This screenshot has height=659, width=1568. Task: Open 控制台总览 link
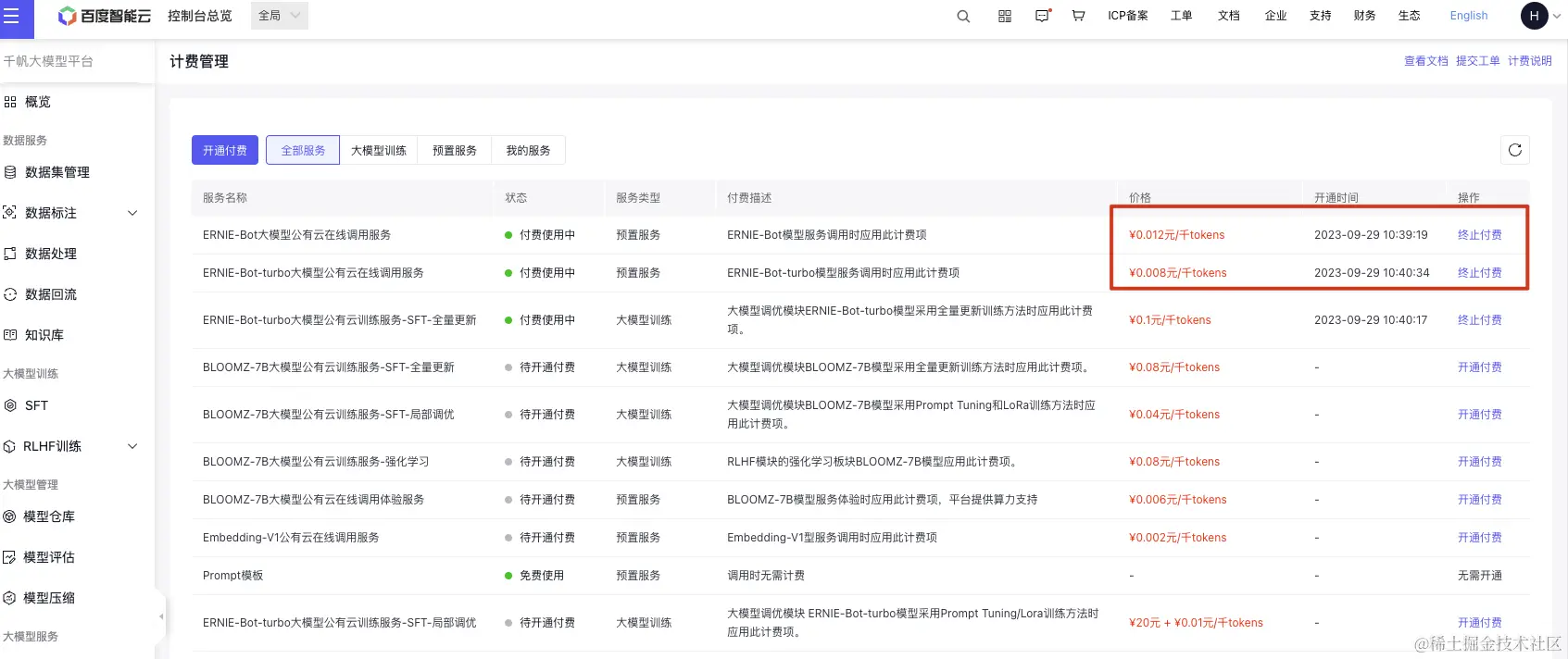[200, 16]
